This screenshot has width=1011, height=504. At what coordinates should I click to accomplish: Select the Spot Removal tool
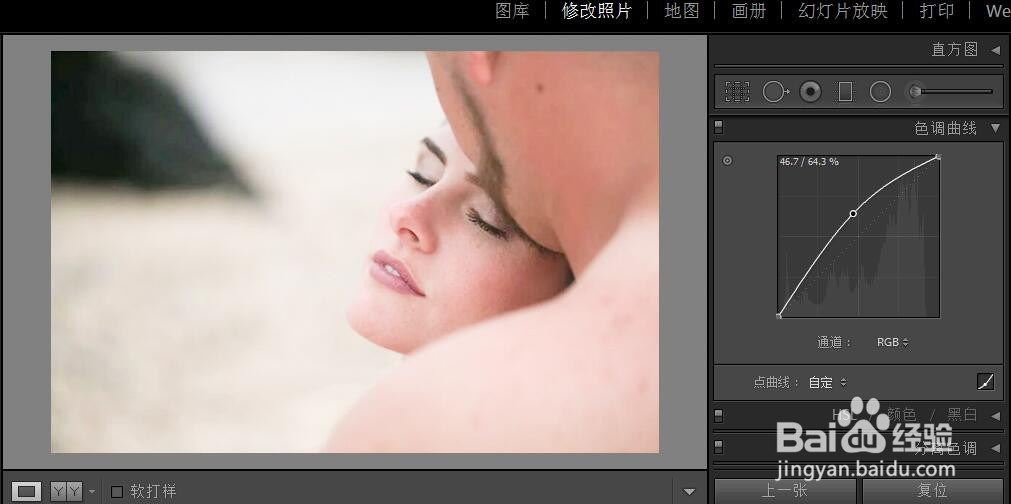[776, 92]
